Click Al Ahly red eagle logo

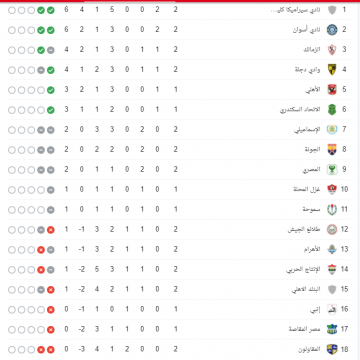[x=332, y=90]
